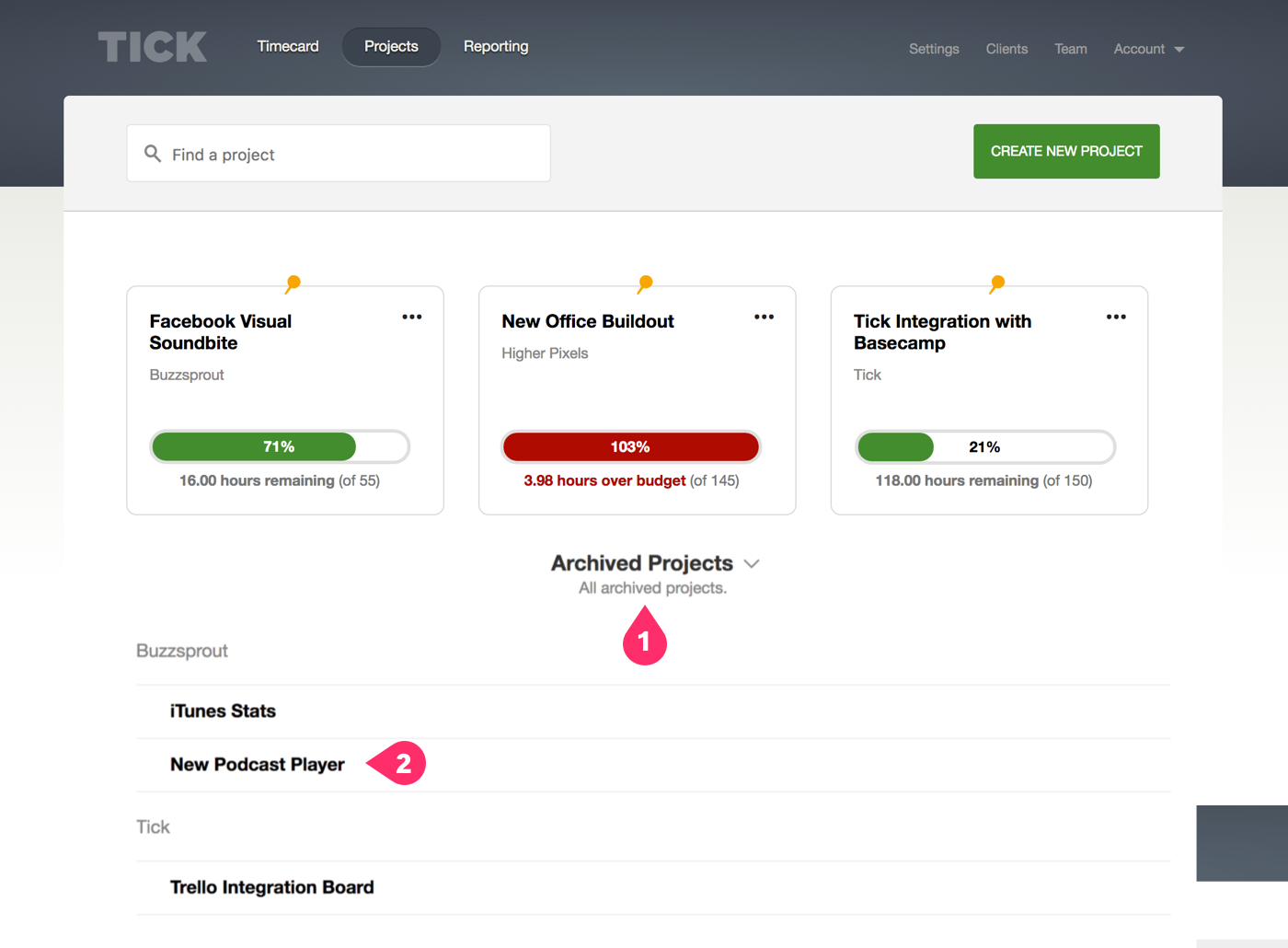The width and height of the screenshot is (1288, 948).
Task: Open options menu for Tick Integration with Basecamp
Action: tap(1115, 317)
